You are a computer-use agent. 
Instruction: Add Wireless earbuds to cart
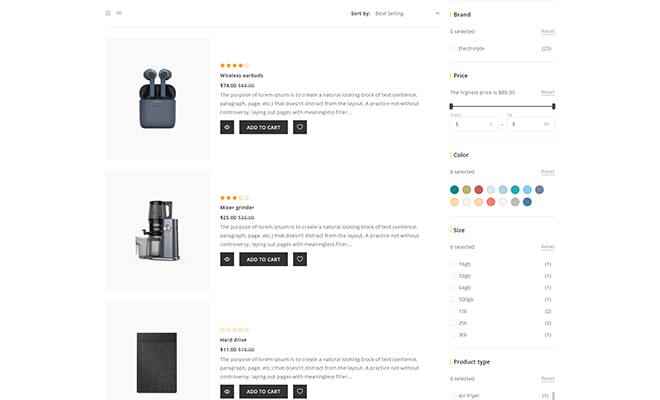263,127
